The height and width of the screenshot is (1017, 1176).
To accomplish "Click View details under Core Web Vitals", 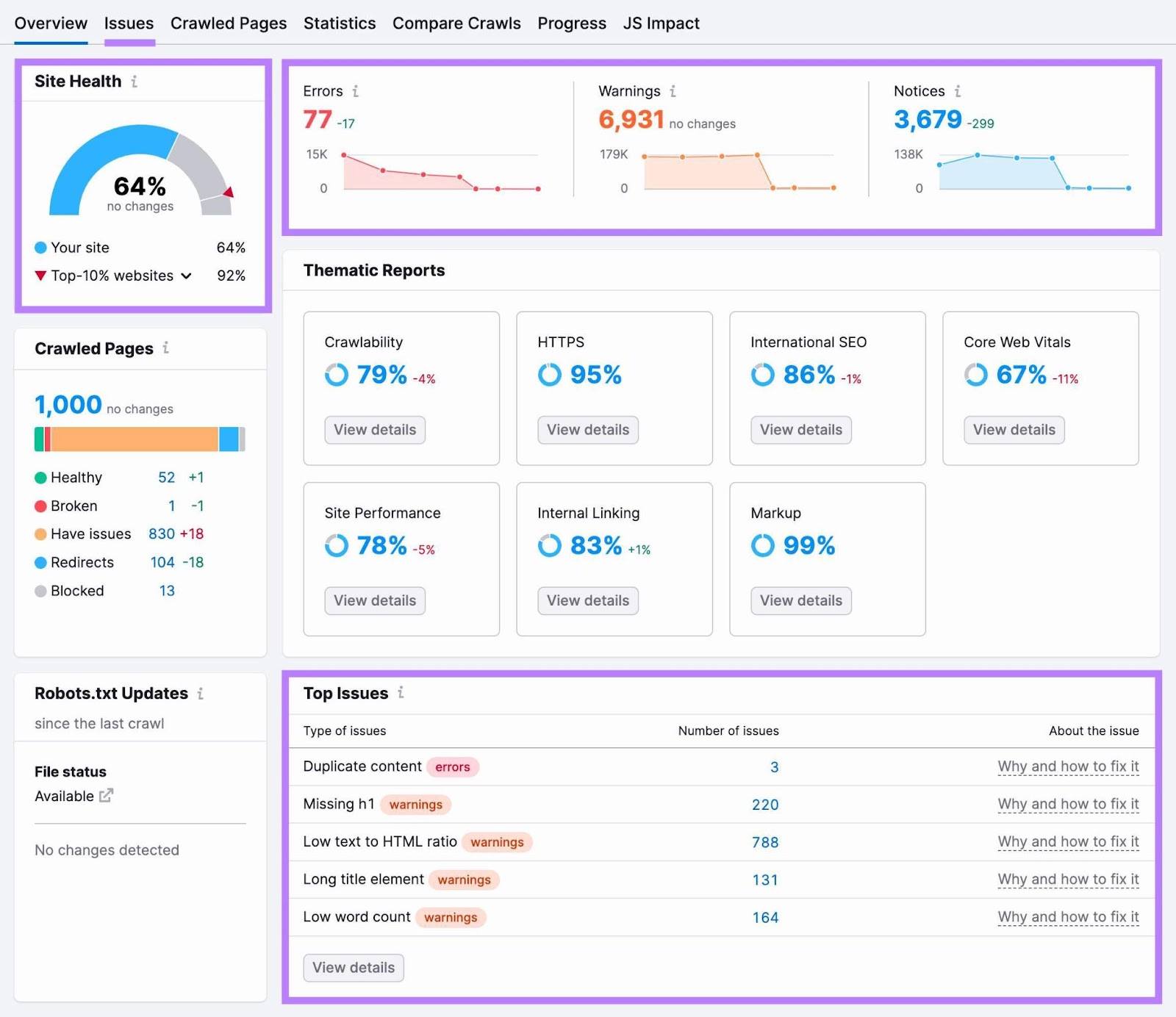I will pyautogui.click(x=1014, y=430).
